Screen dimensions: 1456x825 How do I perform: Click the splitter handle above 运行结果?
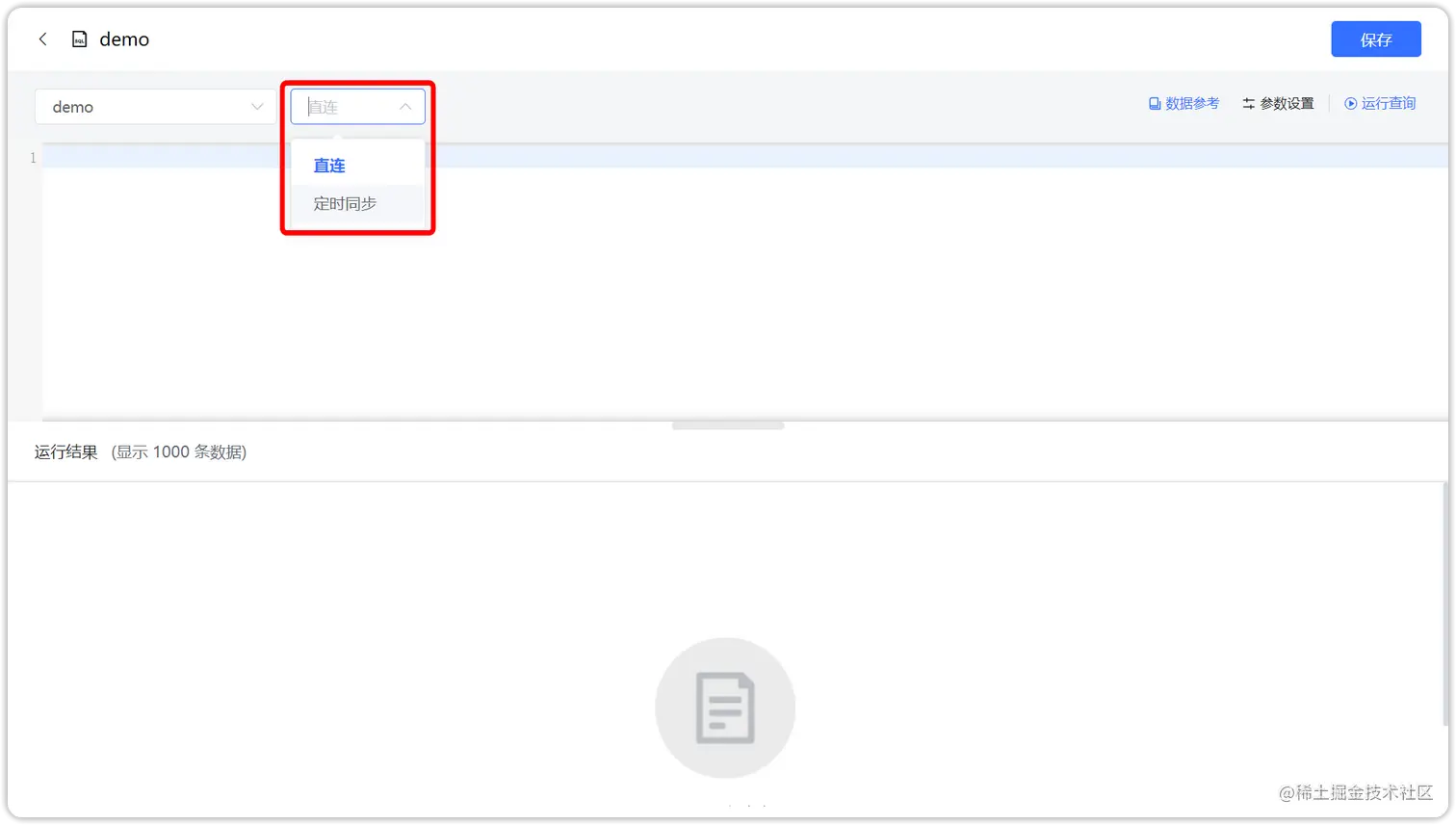click(728, 425)
